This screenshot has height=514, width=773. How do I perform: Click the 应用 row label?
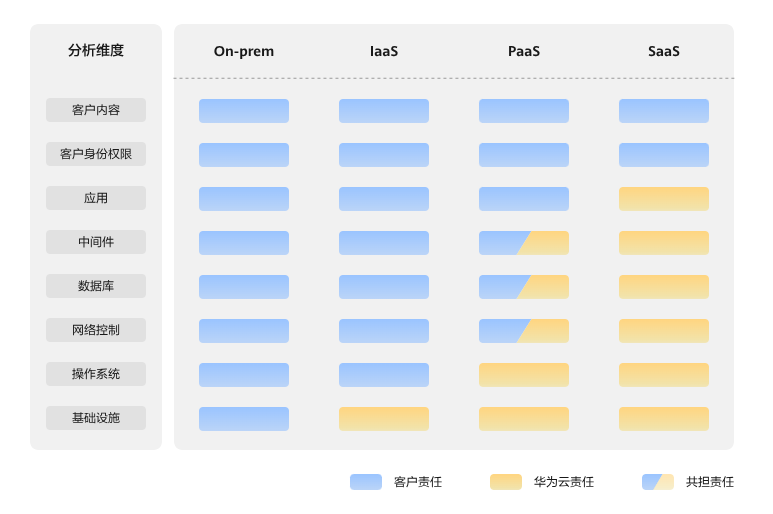96,198
